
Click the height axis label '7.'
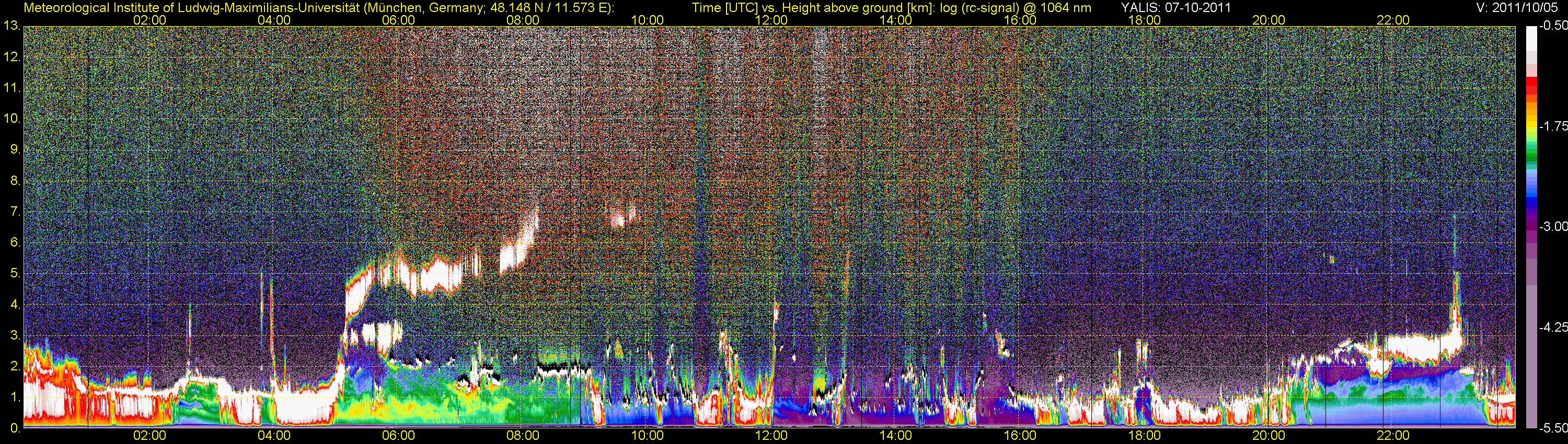tap(15, 212)
